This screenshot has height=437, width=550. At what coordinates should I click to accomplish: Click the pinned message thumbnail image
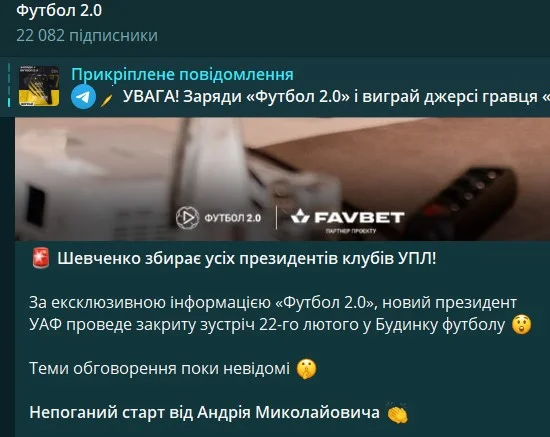(39, 86)
